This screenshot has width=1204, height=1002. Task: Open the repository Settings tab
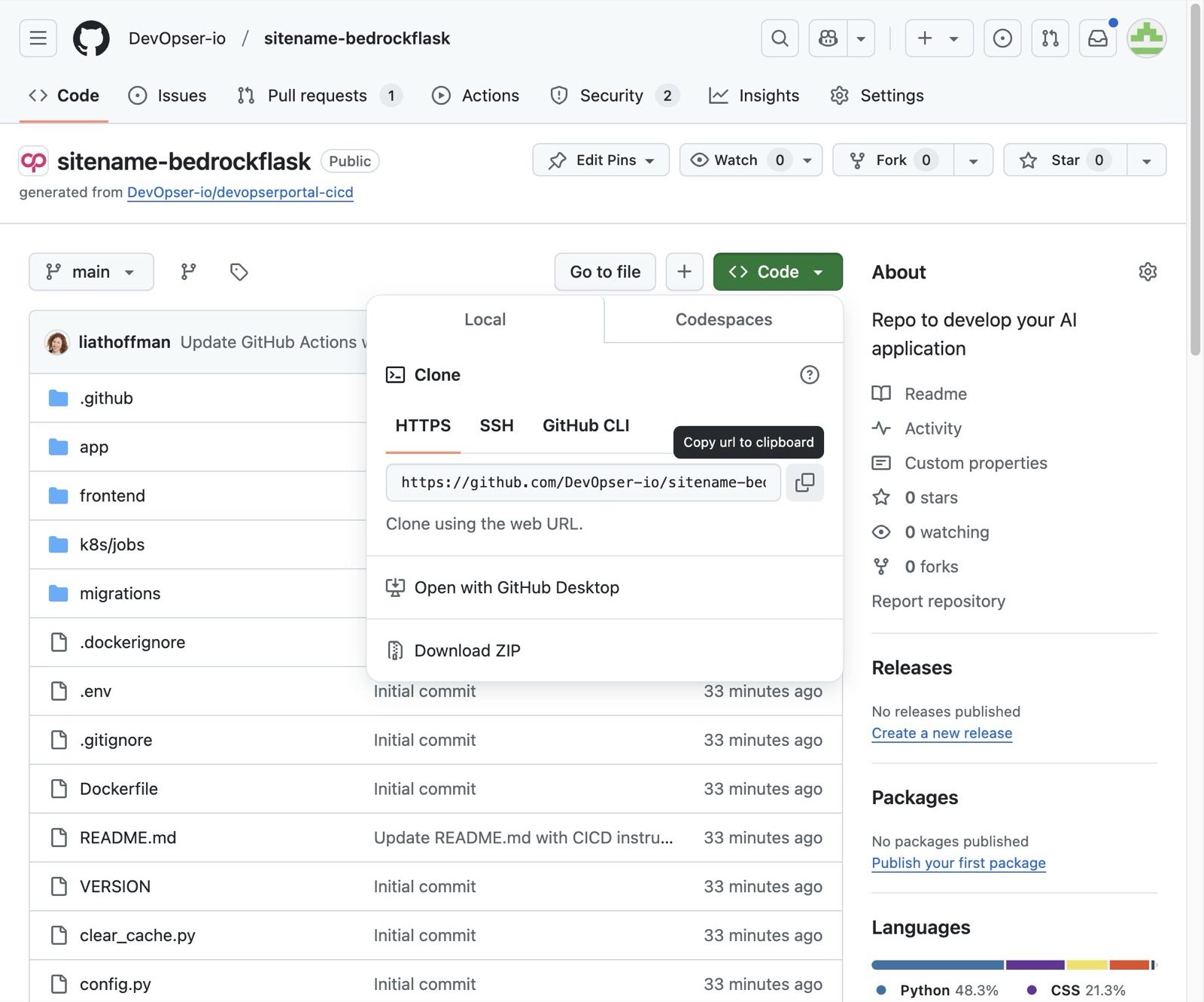pyautogui.click(x=877, y=96)
